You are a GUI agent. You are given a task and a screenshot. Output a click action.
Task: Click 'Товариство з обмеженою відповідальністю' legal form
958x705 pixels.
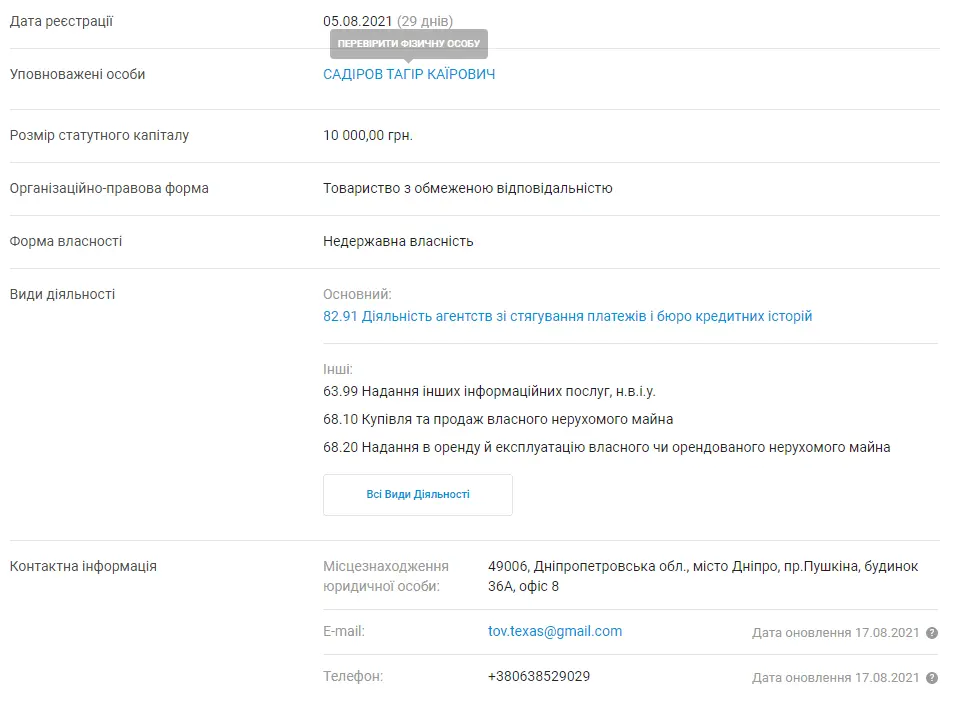(467, 188)
